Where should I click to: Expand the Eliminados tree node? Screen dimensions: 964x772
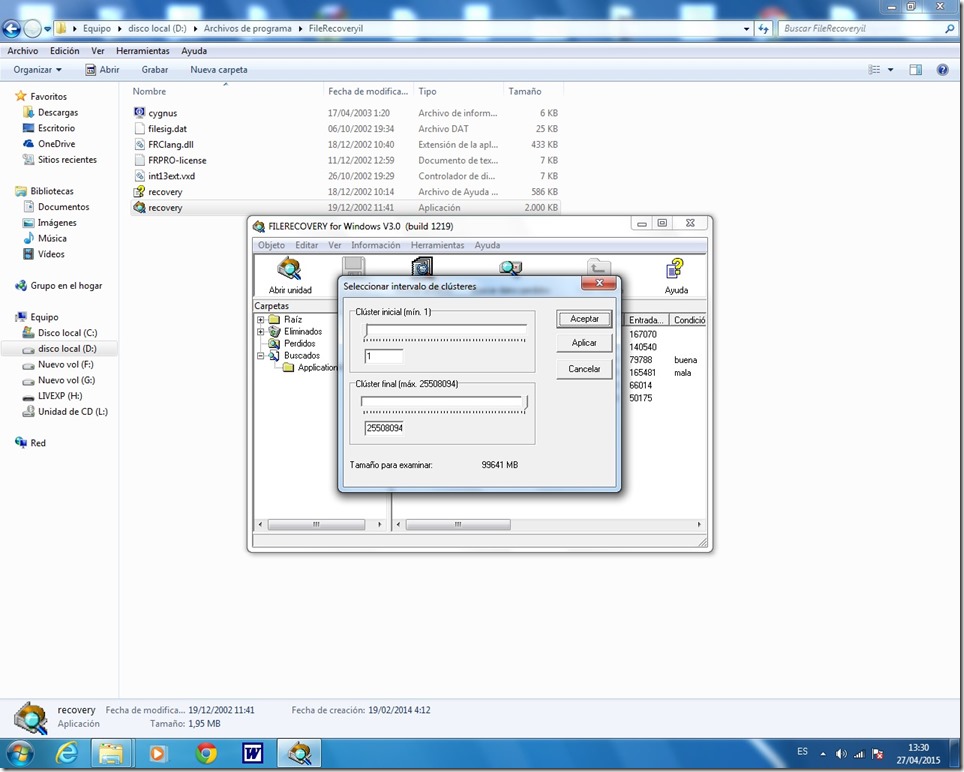260,331
